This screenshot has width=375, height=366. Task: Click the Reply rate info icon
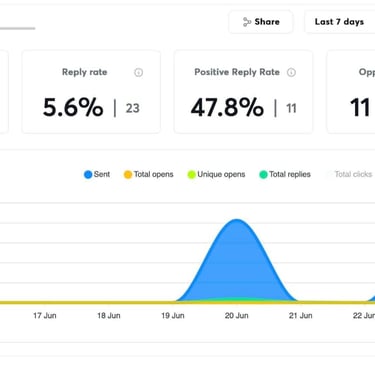click(x=138, y=72)
